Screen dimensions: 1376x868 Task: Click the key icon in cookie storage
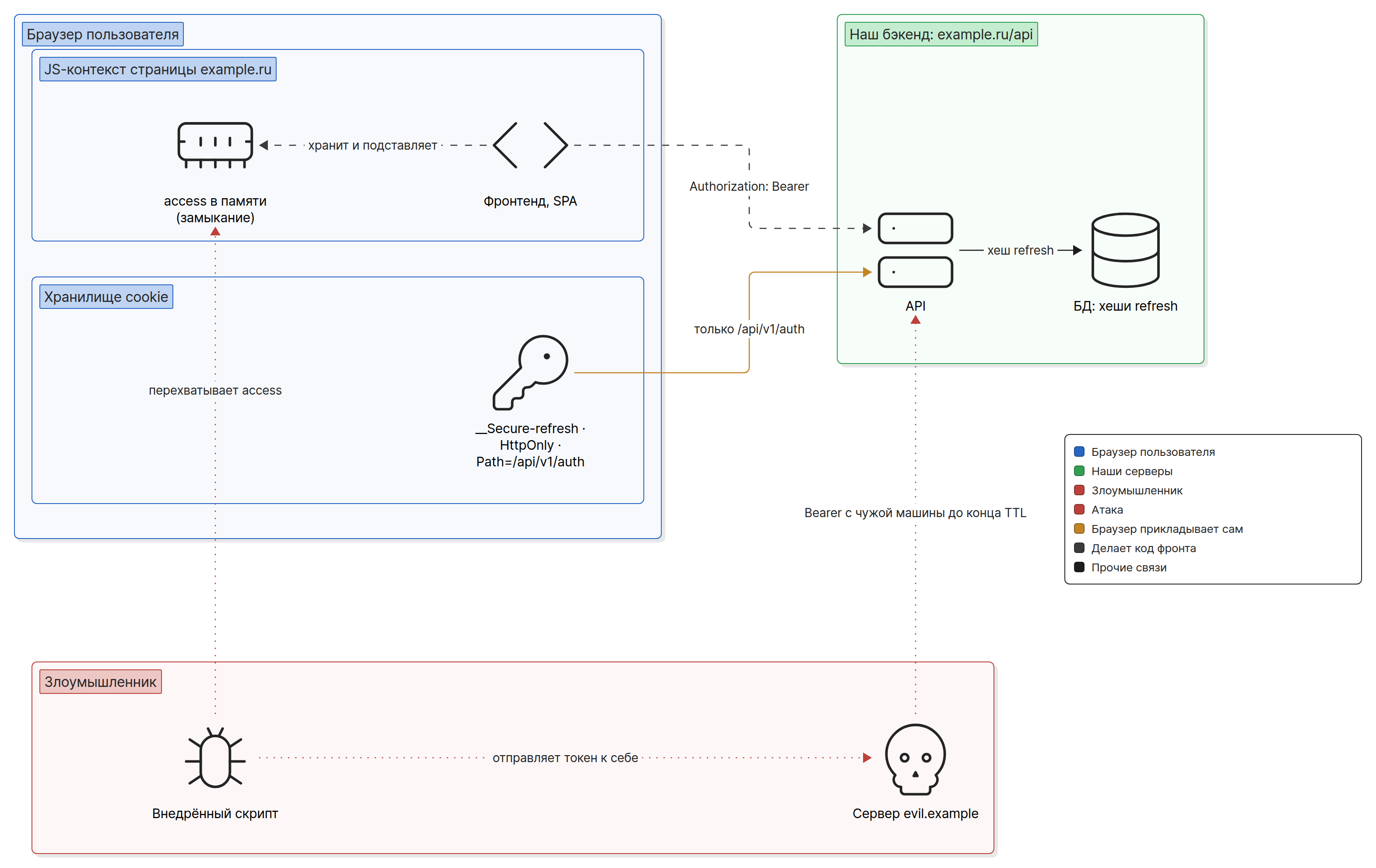tap(530, 372)
